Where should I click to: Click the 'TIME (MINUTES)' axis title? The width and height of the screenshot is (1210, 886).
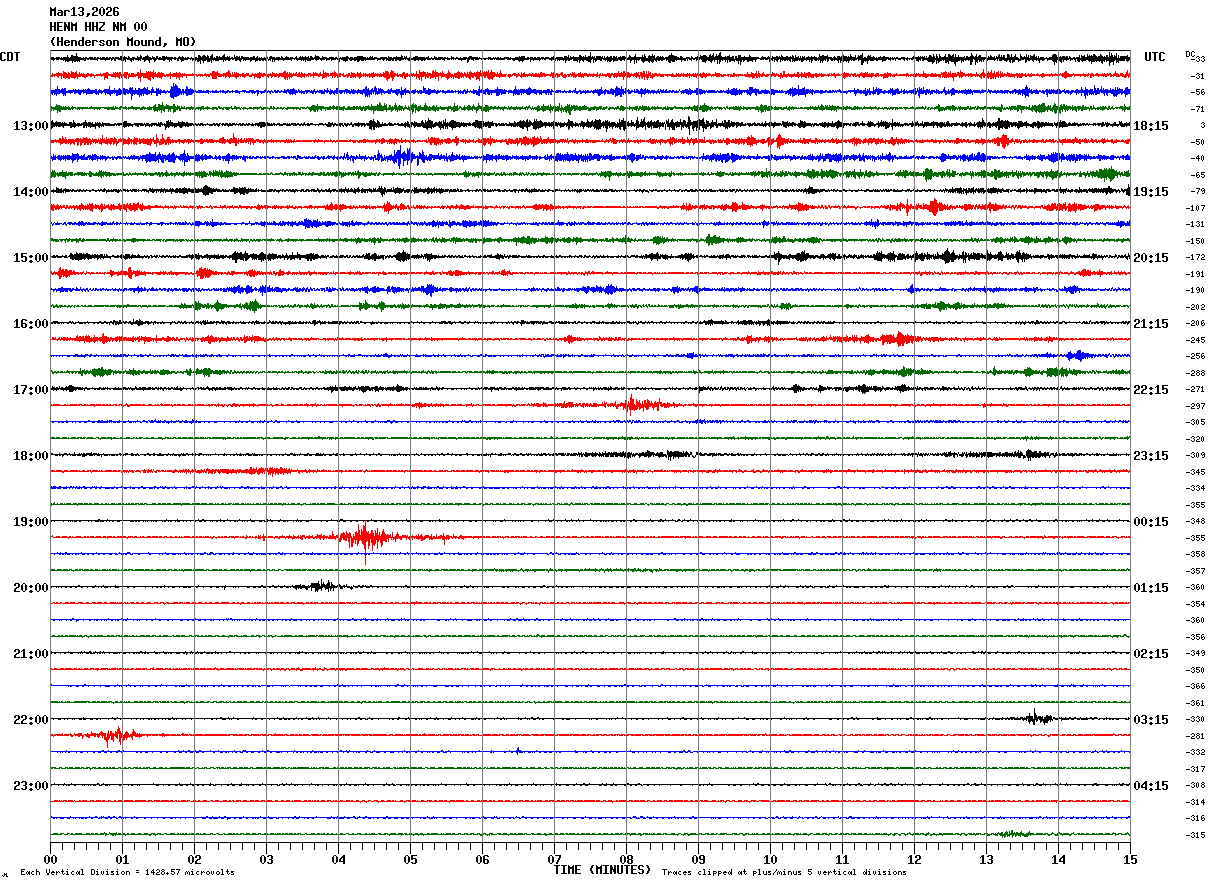coord(602,870)
